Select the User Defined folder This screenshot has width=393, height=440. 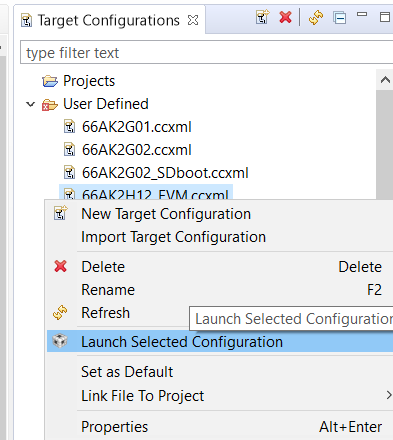click(x=106, y=104)
